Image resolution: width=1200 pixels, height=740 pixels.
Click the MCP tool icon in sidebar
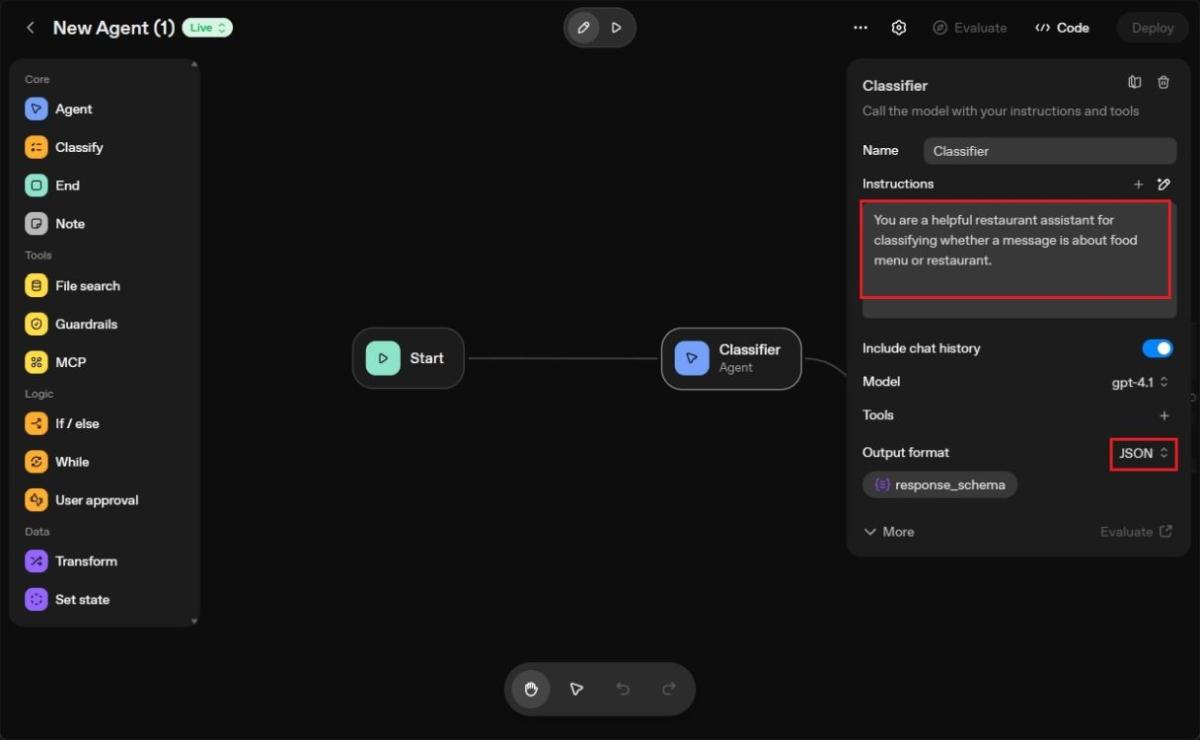tap(36, 362)
